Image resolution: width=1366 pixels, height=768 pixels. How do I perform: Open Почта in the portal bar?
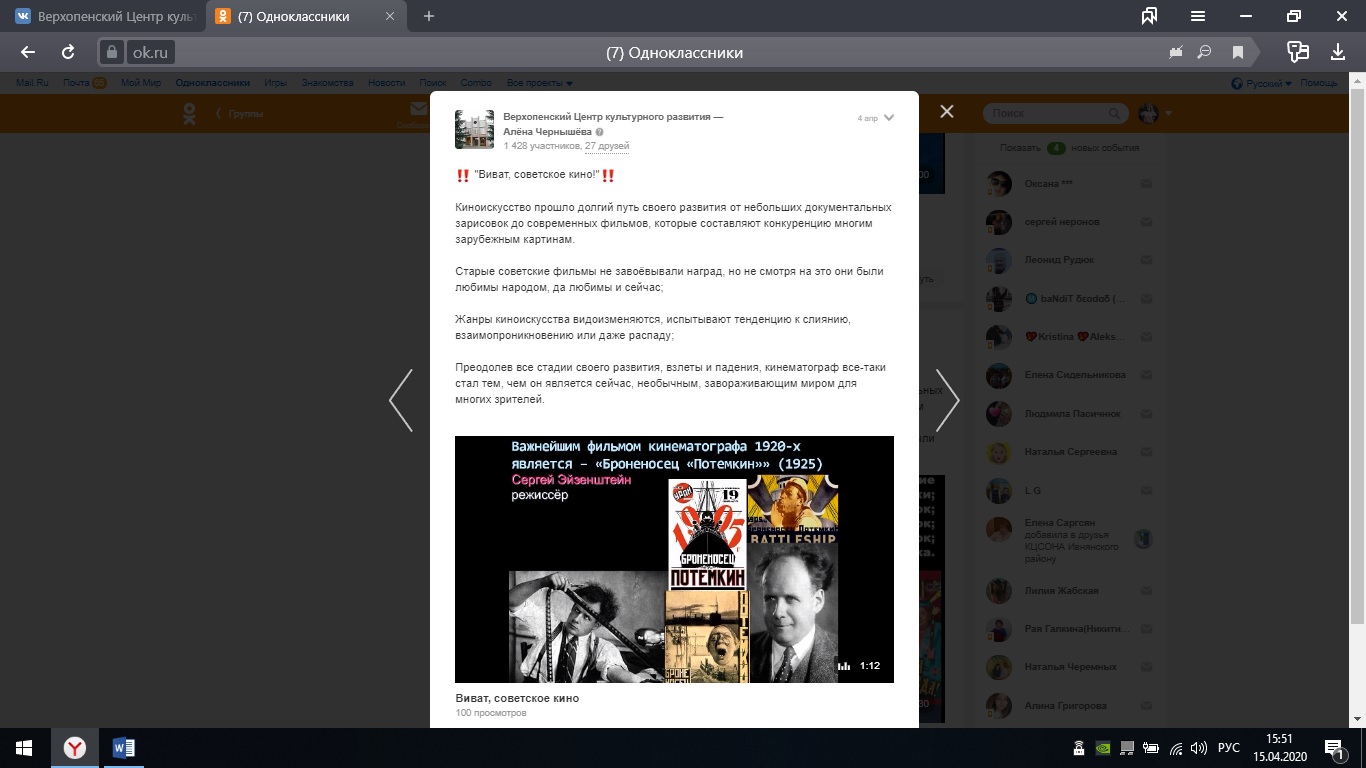pyautogui.click(x=76, y=83)
